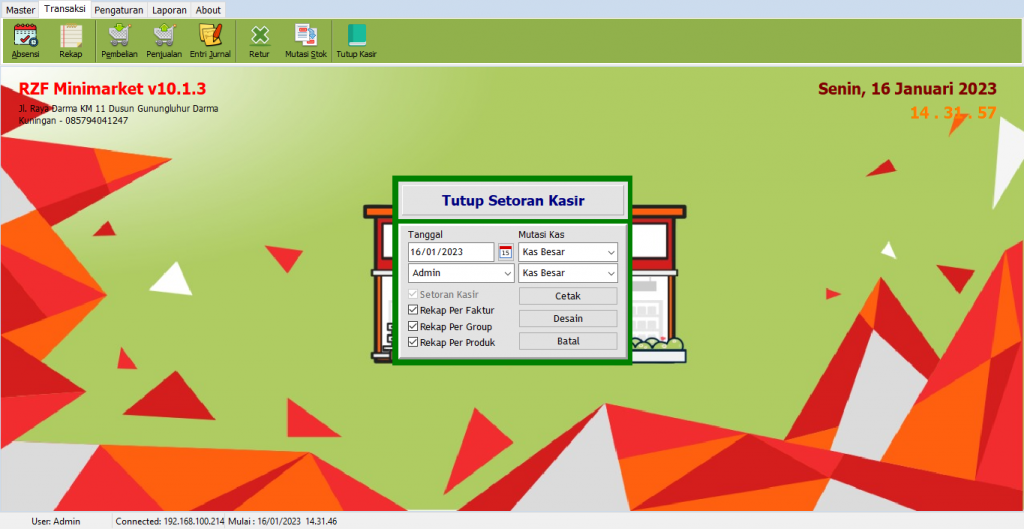Click the Kuningan - 085794041247 phone line
The width and height of the screenshot is (1024, 529).
click(x=73, y=121)
